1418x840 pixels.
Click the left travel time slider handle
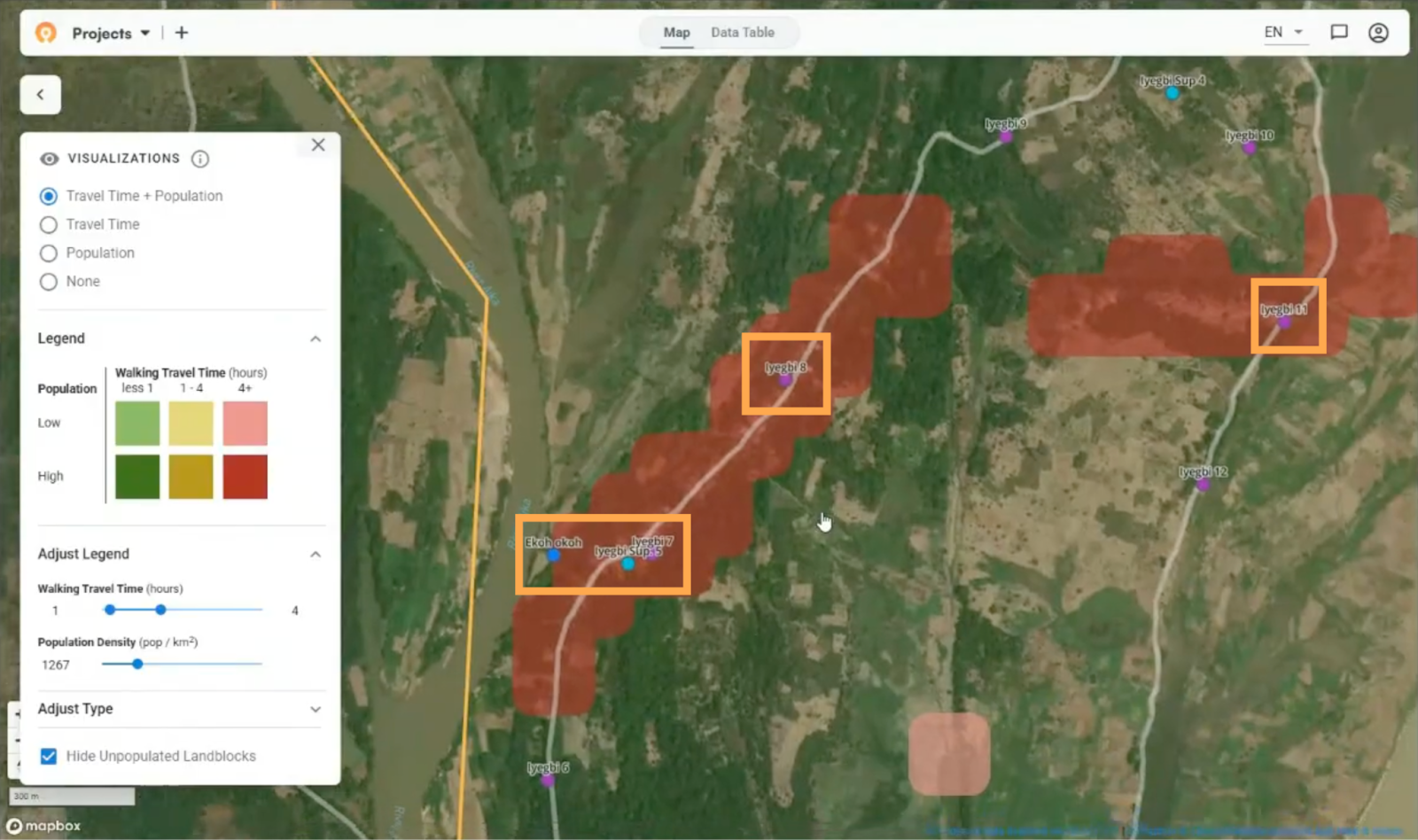[110, 610]
